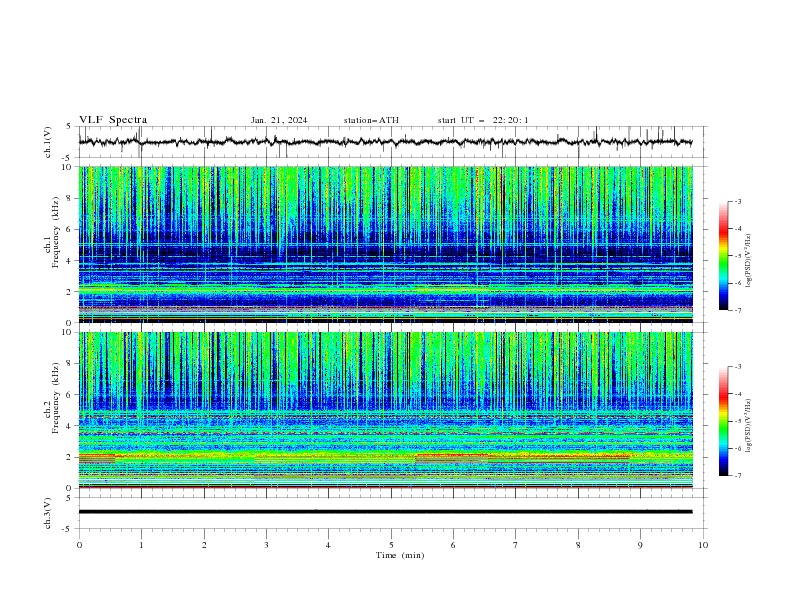792x612 pixels.
Task: Click the log(PSD) label beside upper colorbar
Action: click(748, 261)
